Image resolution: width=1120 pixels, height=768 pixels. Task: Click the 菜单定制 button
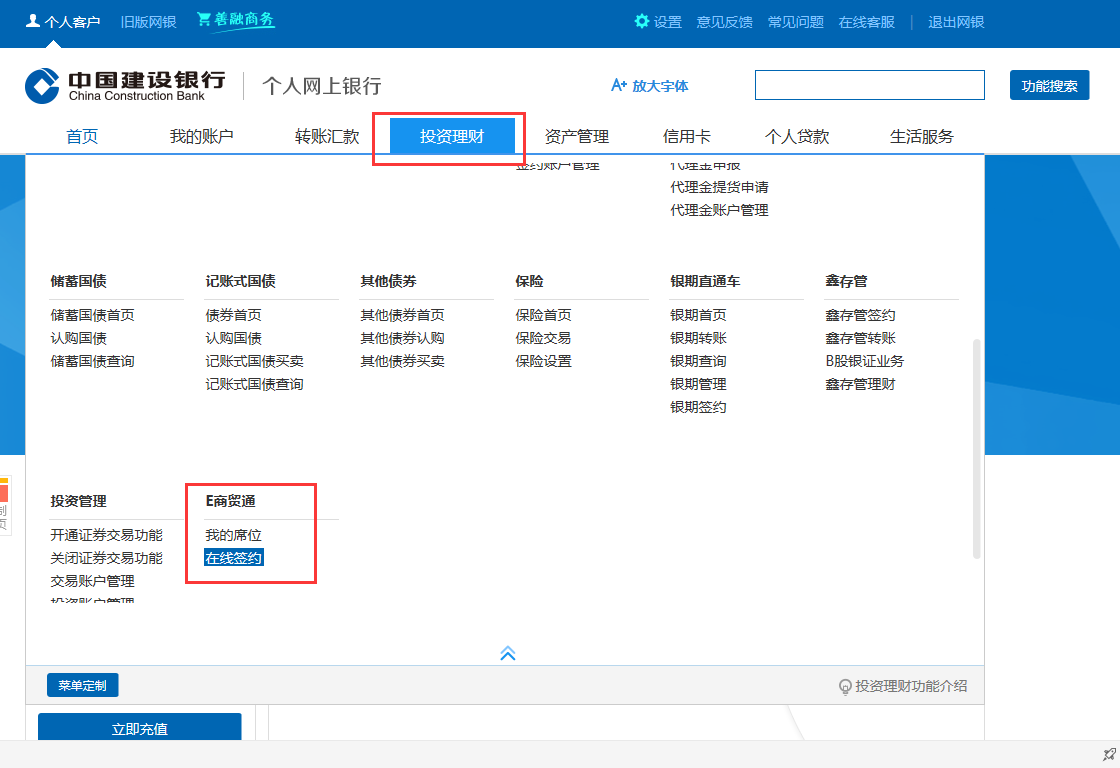pyautogui.click(x=83, y=685)
